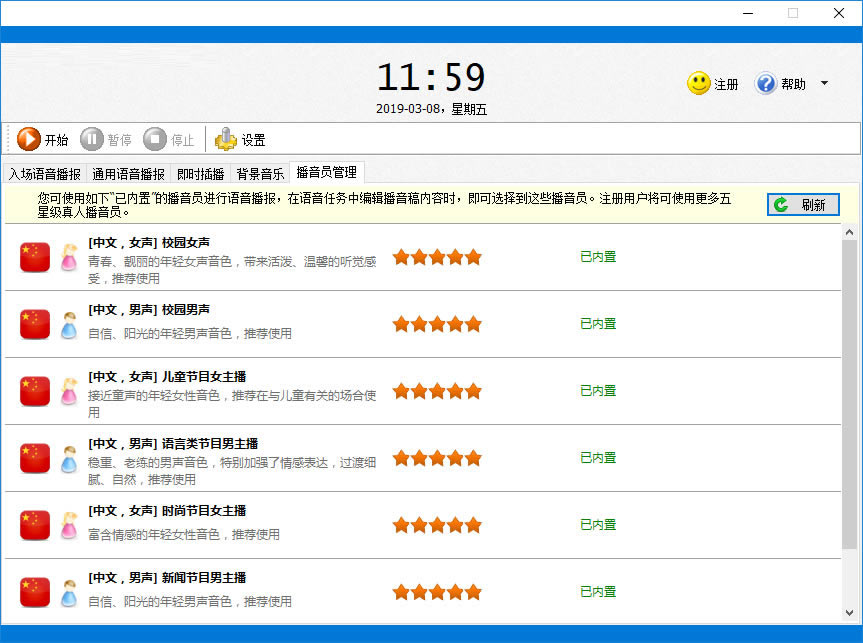Select the title [中文，女声] 儿童节目女主播
Image resolution: width=863 pixels, height=643 pixels.
[167, 377]
